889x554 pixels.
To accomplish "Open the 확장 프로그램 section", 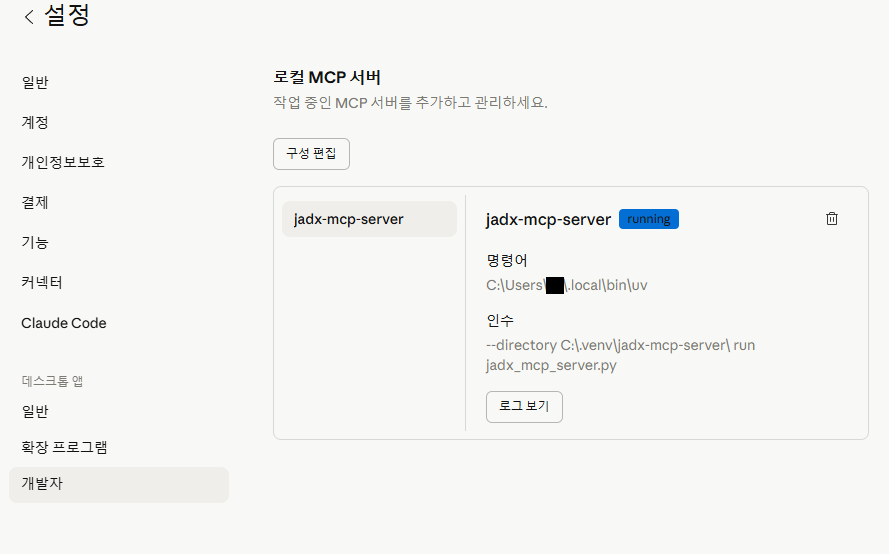I will [64, 447].
